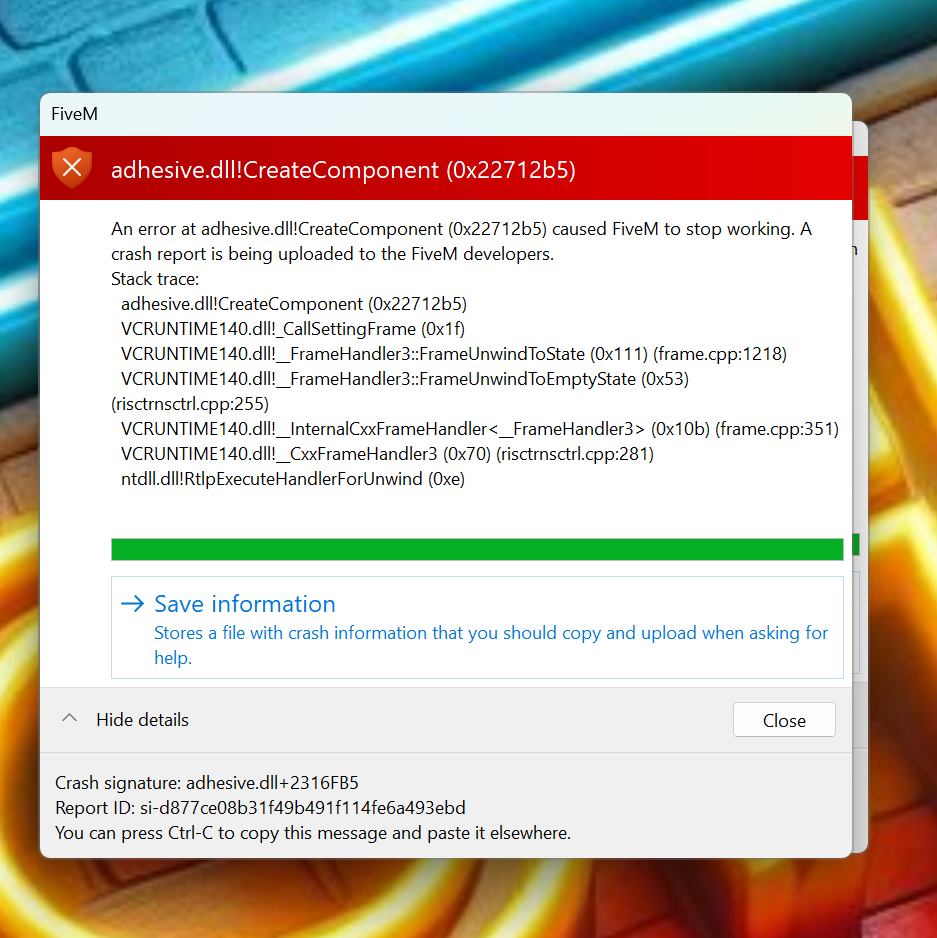Image resolution: width=937 pixels, height=938 pixels.
Task: Open the Save information command link
Action: (x=477, y=628)
